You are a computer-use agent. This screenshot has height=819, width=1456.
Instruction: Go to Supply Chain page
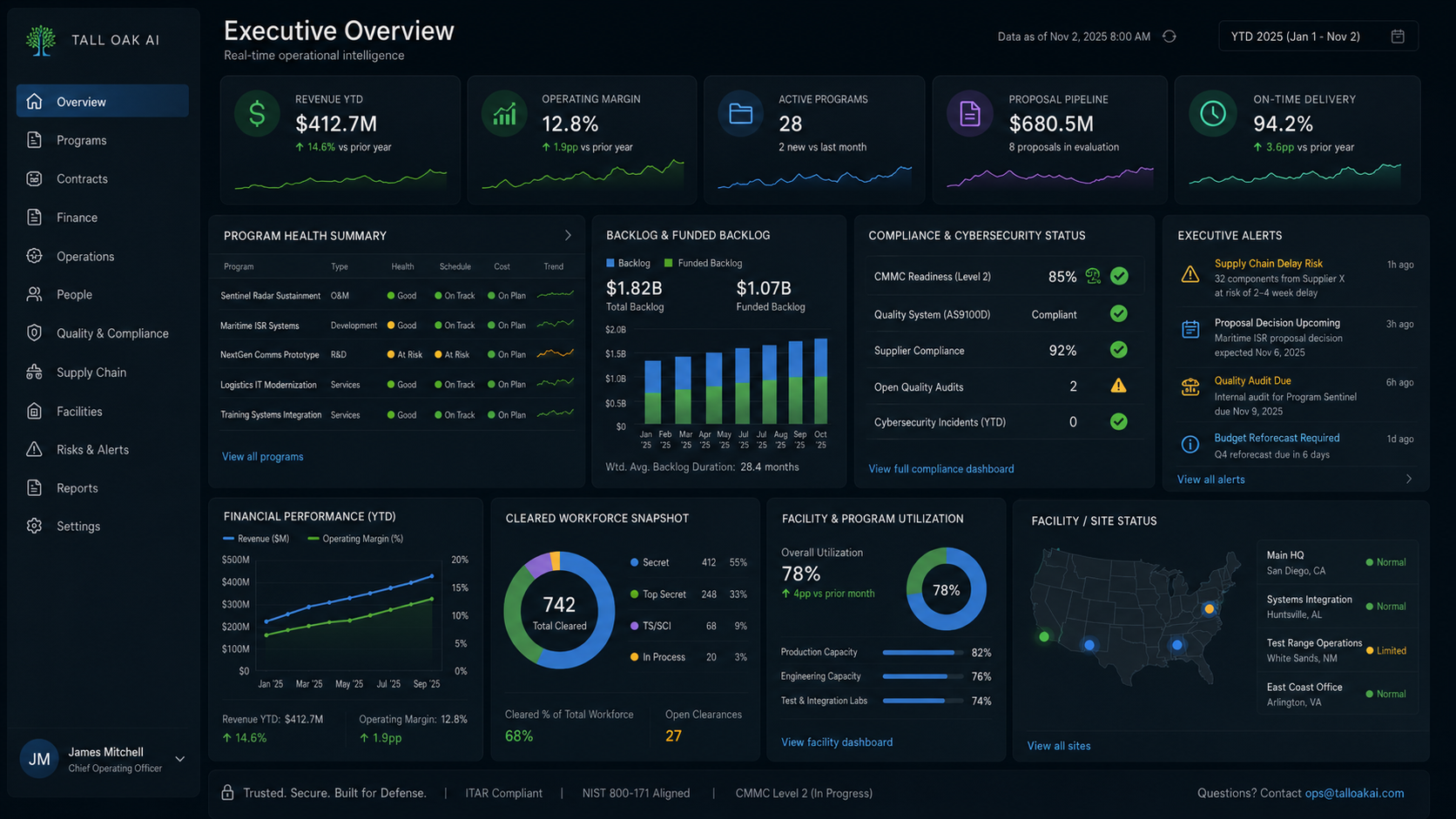[x=103, y=373]
